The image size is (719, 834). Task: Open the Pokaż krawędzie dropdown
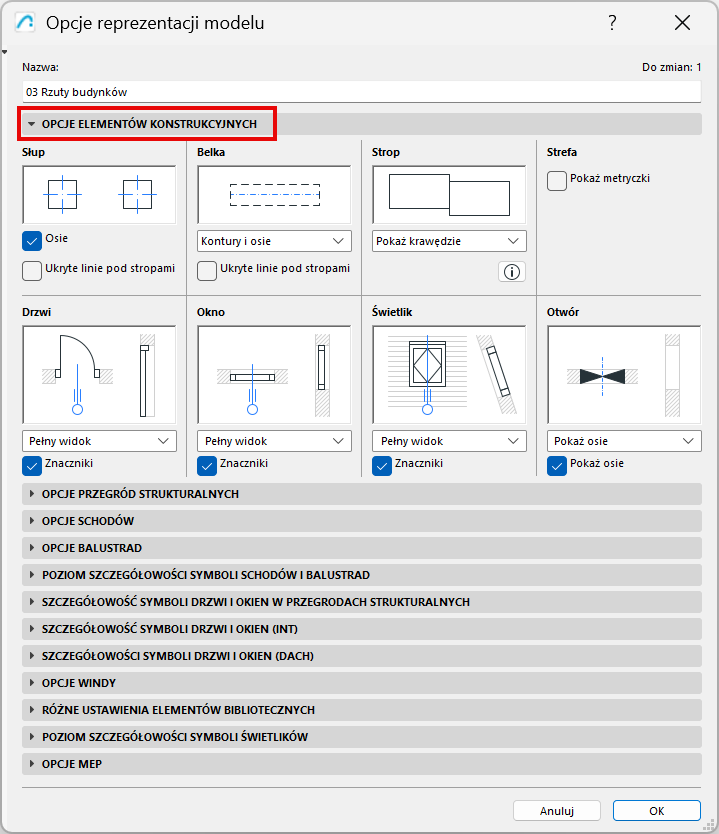pos(449,241)
